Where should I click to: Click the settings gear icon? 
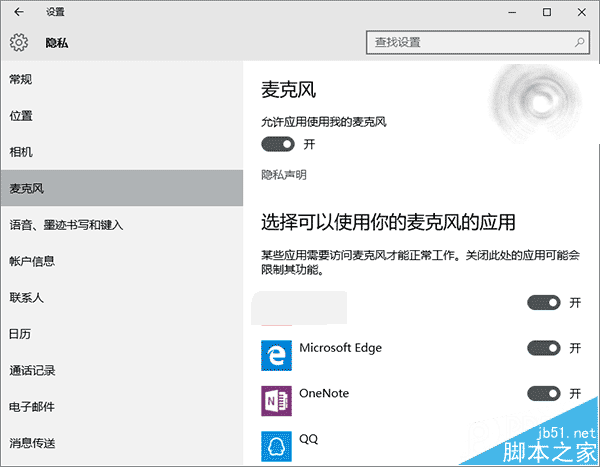click(x=19, y=42)
